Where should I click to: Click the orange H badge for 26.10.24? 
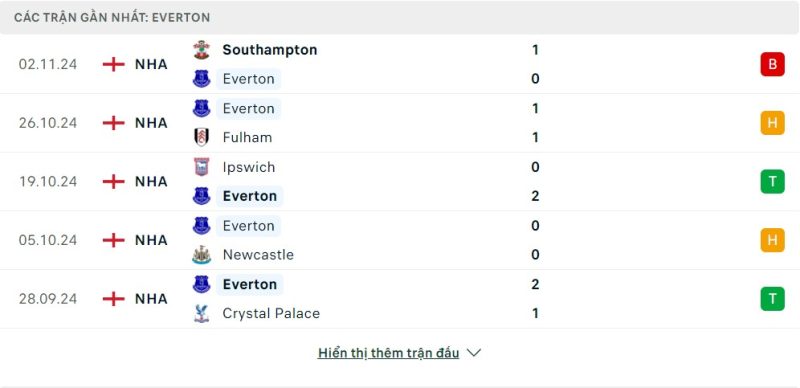point(772,123)
